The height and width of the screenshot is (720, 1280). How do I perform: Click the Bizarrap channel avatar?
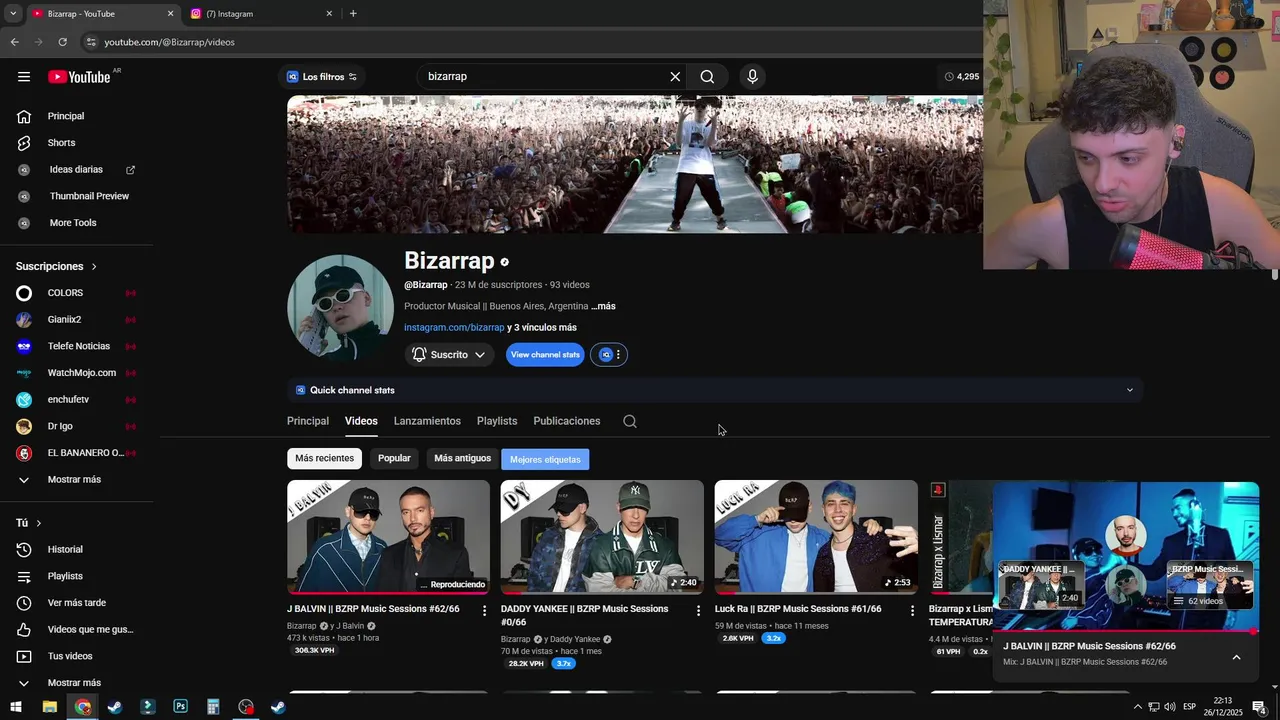tap(340, 308)
